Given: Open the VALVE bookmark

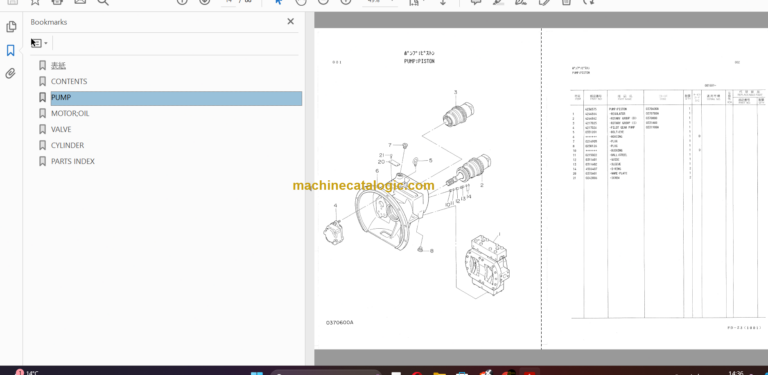Looking at the screenshot, I should 61,129.
